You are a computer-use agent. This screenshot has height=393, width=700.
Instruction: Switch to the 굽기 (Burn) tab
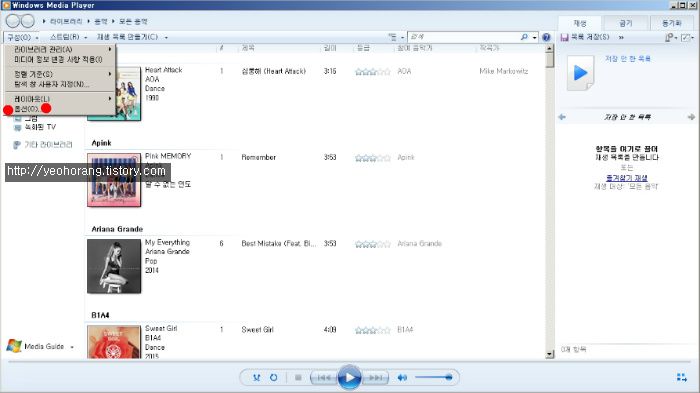(626, 23)
